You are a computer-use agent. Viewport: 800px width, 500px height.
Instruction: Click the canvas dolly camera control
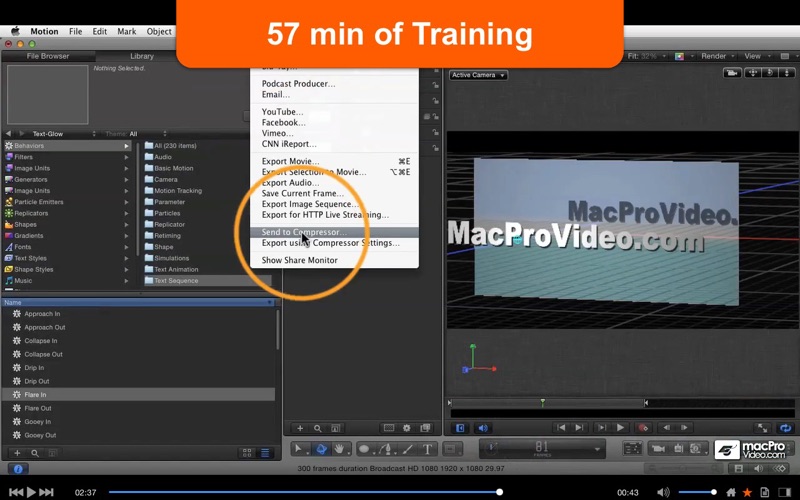pos(787,73)
